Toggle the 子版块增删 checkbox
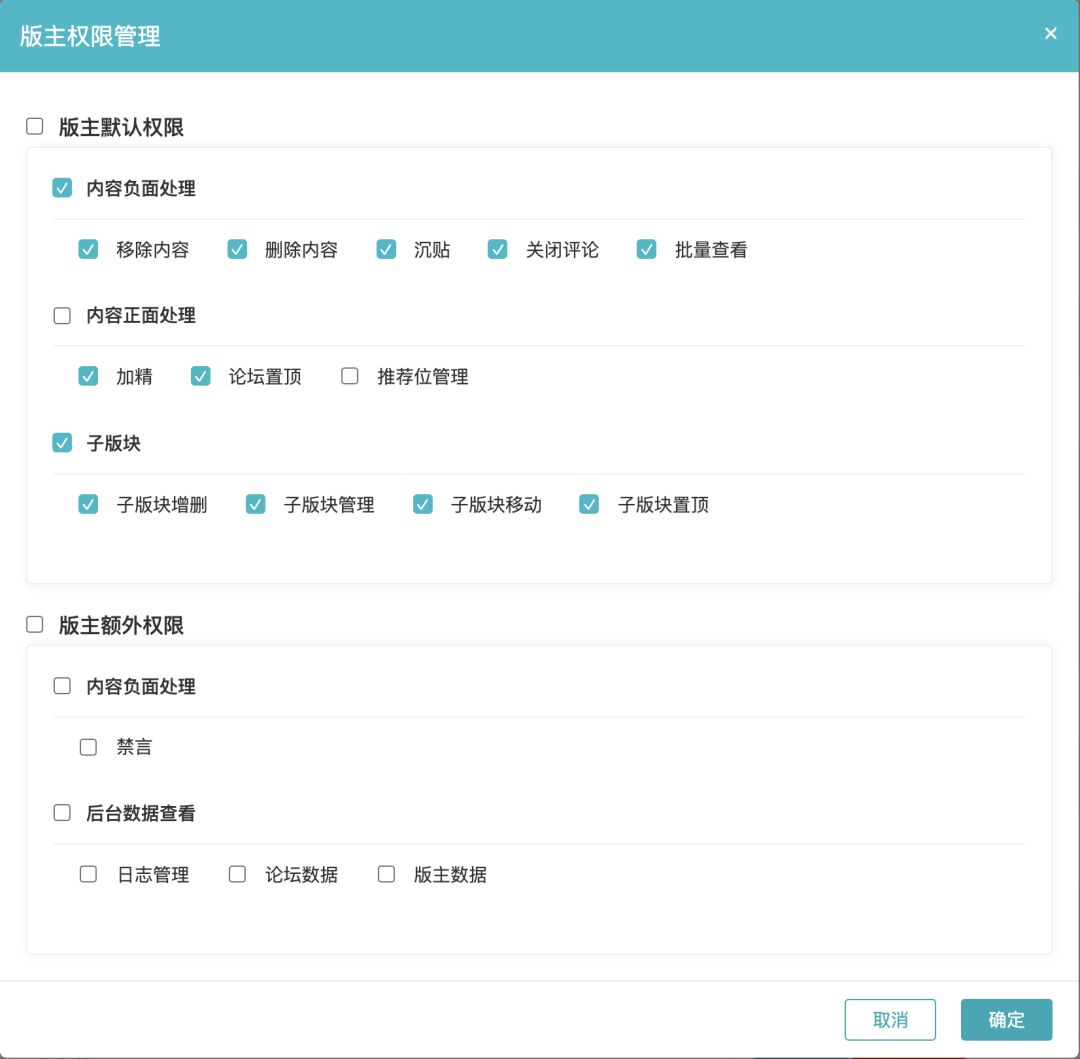1080x1059 pixels. click(88, 504)
